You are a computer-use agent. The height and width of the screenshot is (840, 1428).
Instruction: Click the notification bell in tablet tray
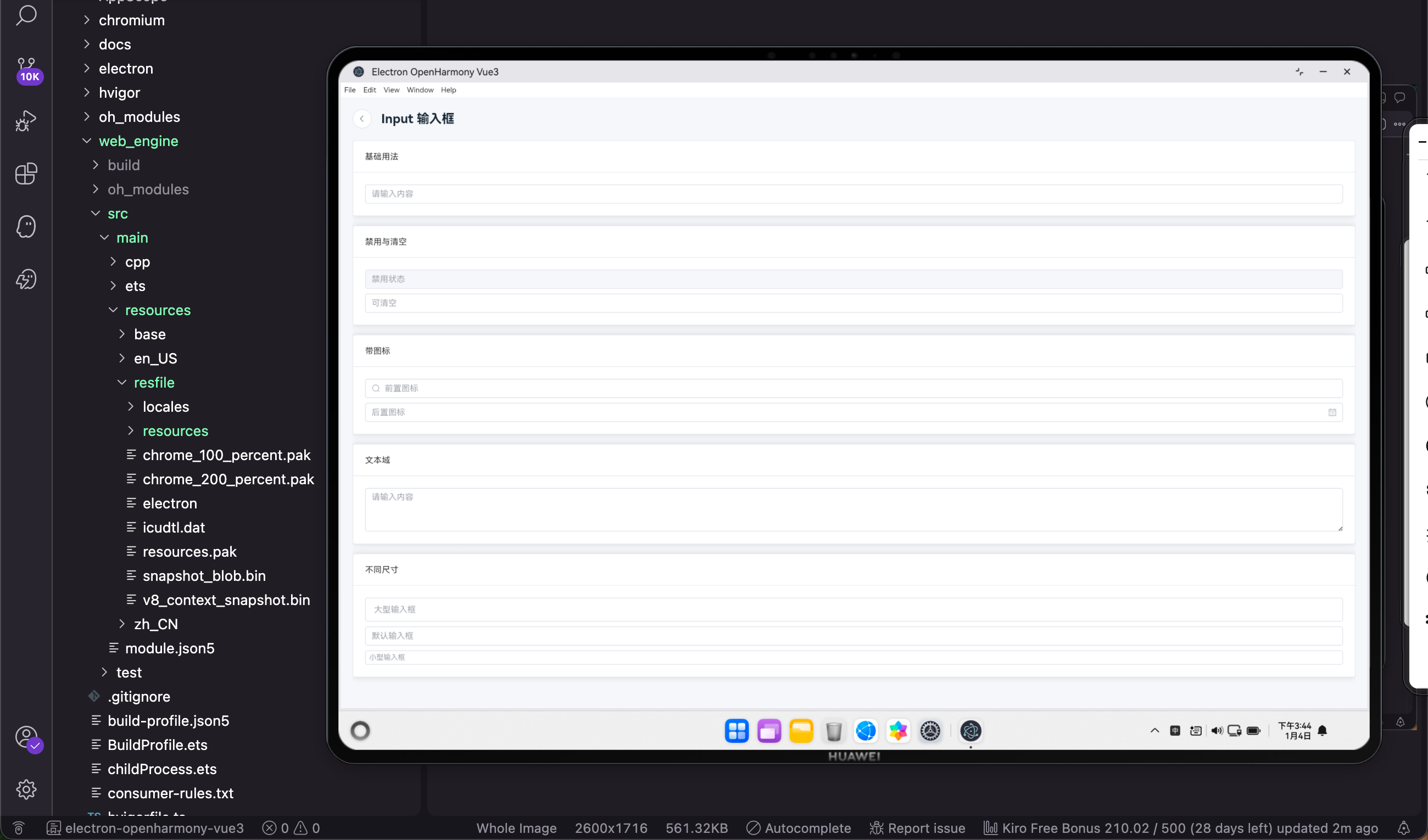coord(1322,731)
